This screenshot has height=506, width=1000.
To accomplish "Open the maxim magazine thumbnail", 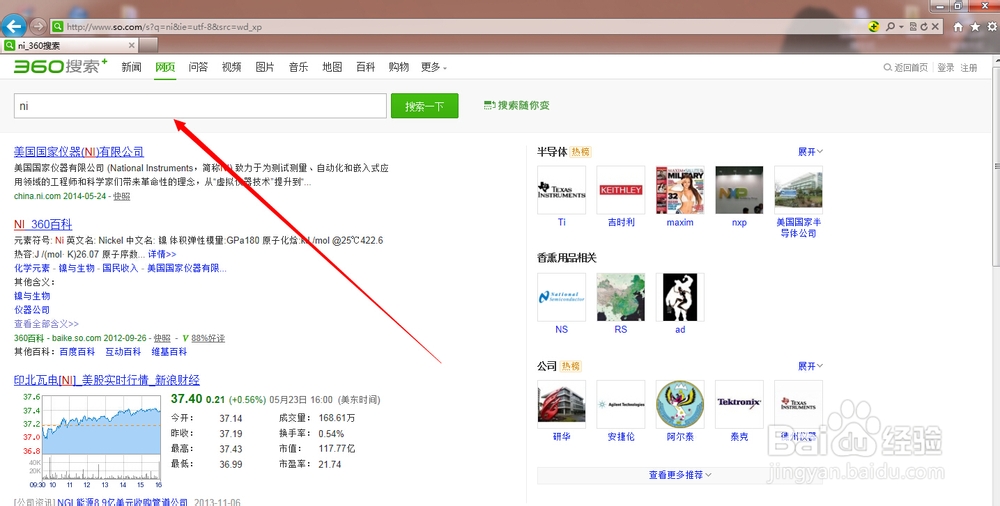I will coord(680,190).
